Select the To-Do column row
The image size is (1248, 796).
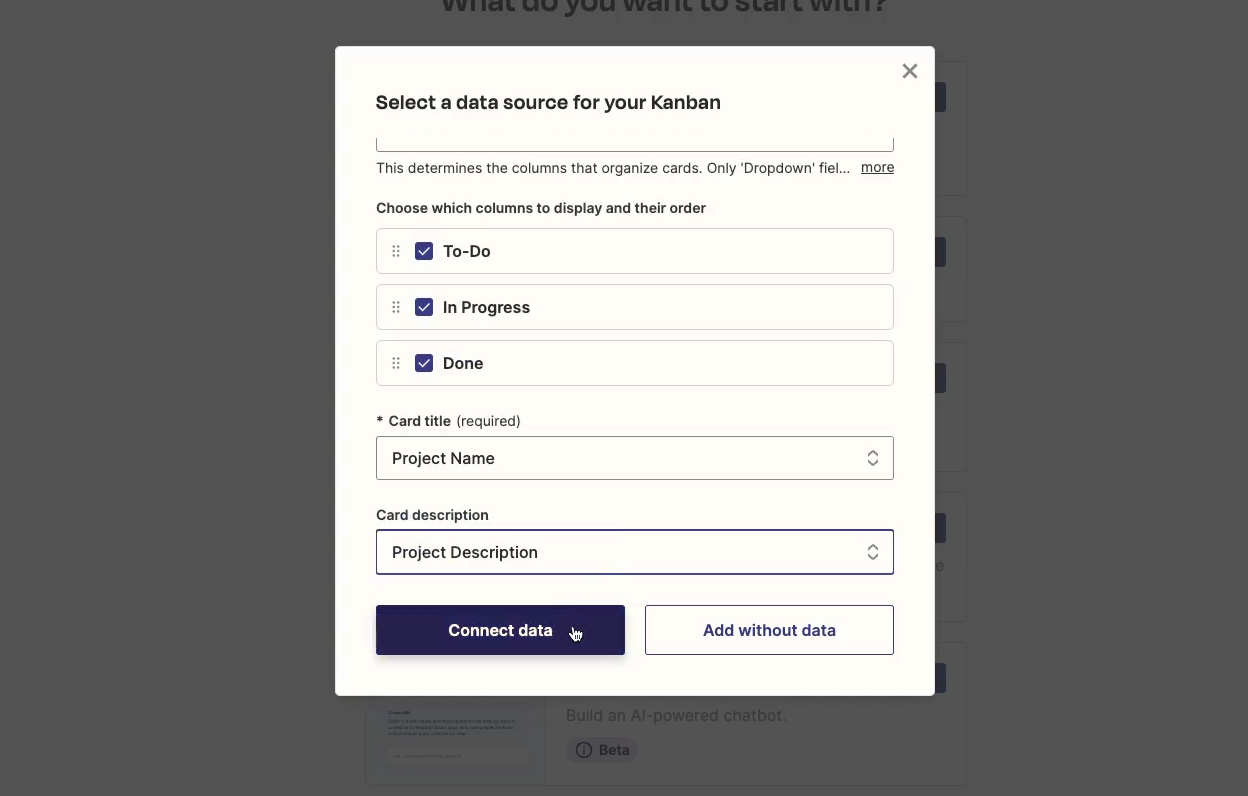click(x=635, y=251)
